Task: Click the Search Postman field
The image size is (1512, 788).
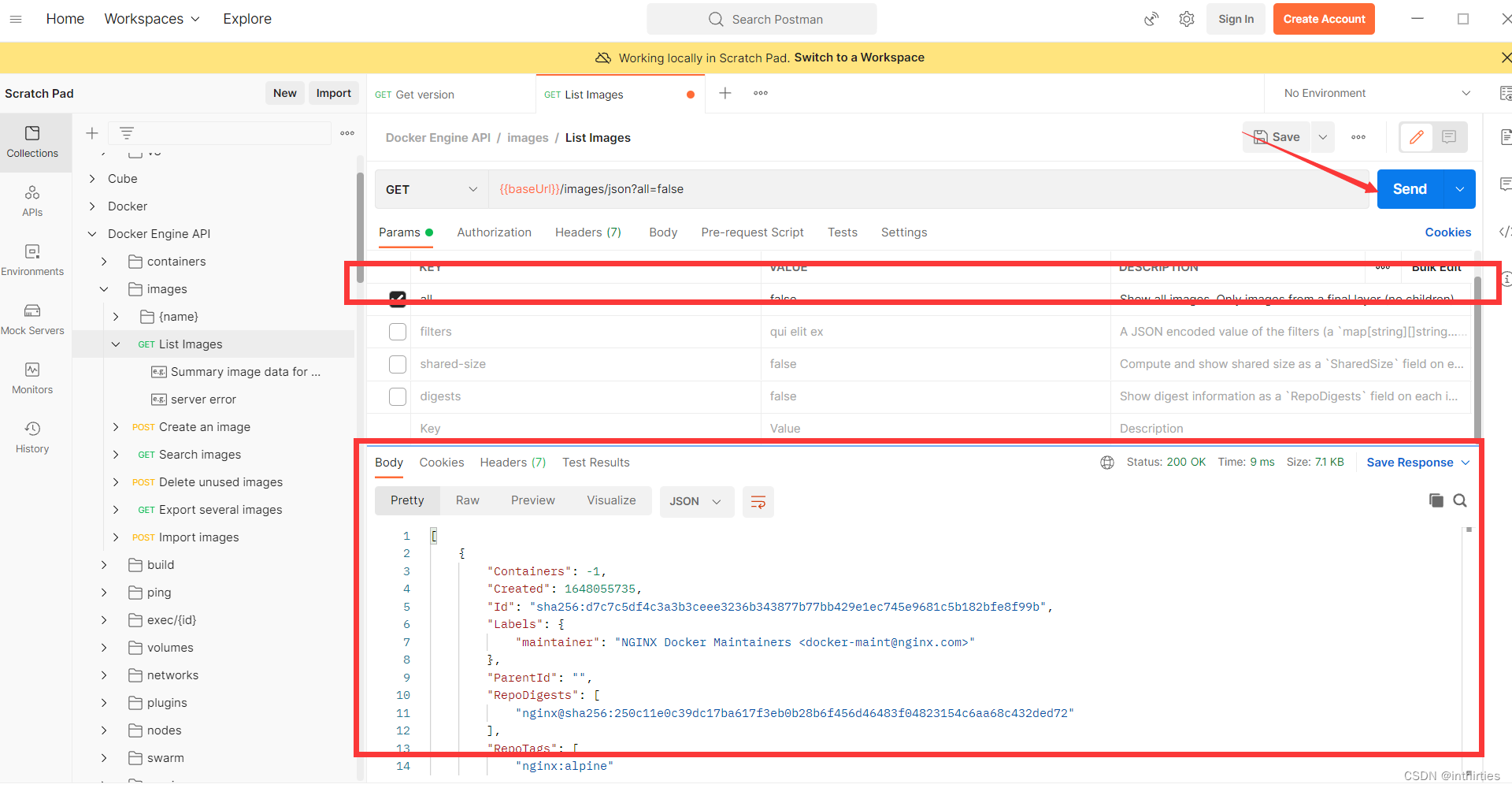Action: tap(762, 19)
